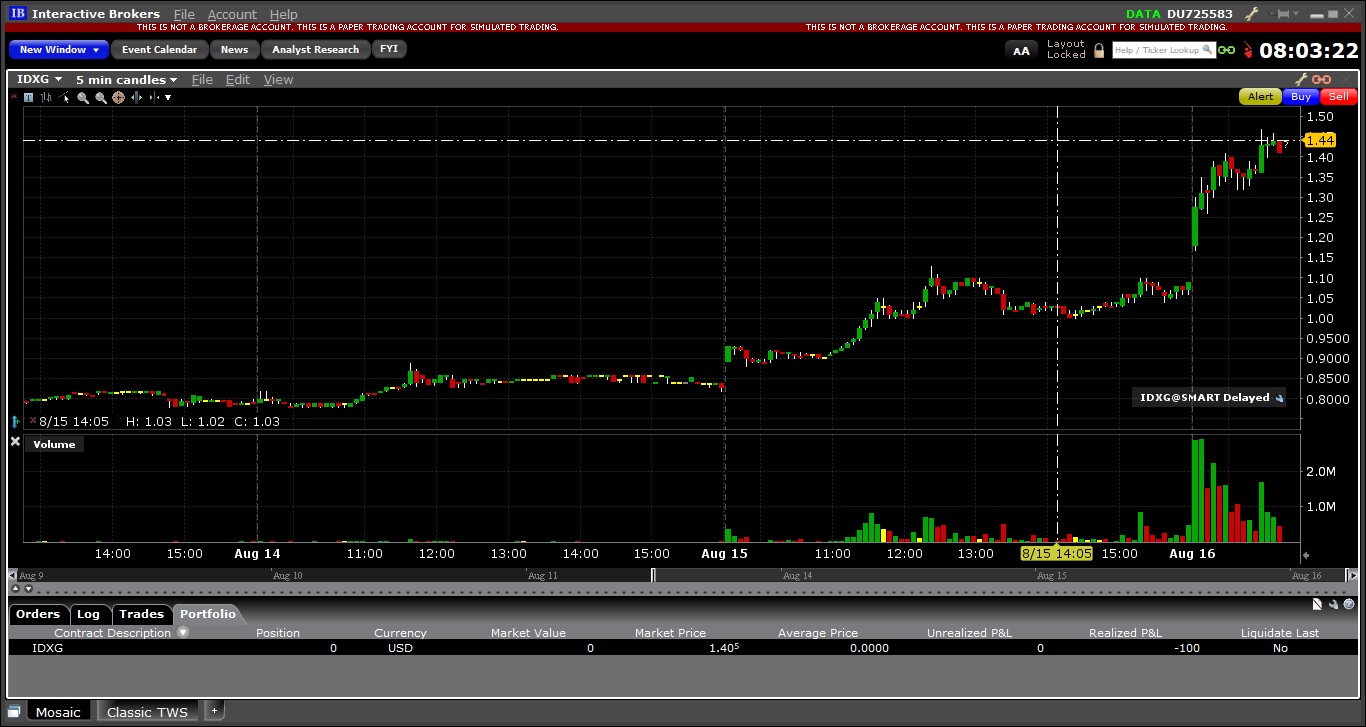
Task: Open the chart's wrench configuration icon
Action: point(1301,79)
